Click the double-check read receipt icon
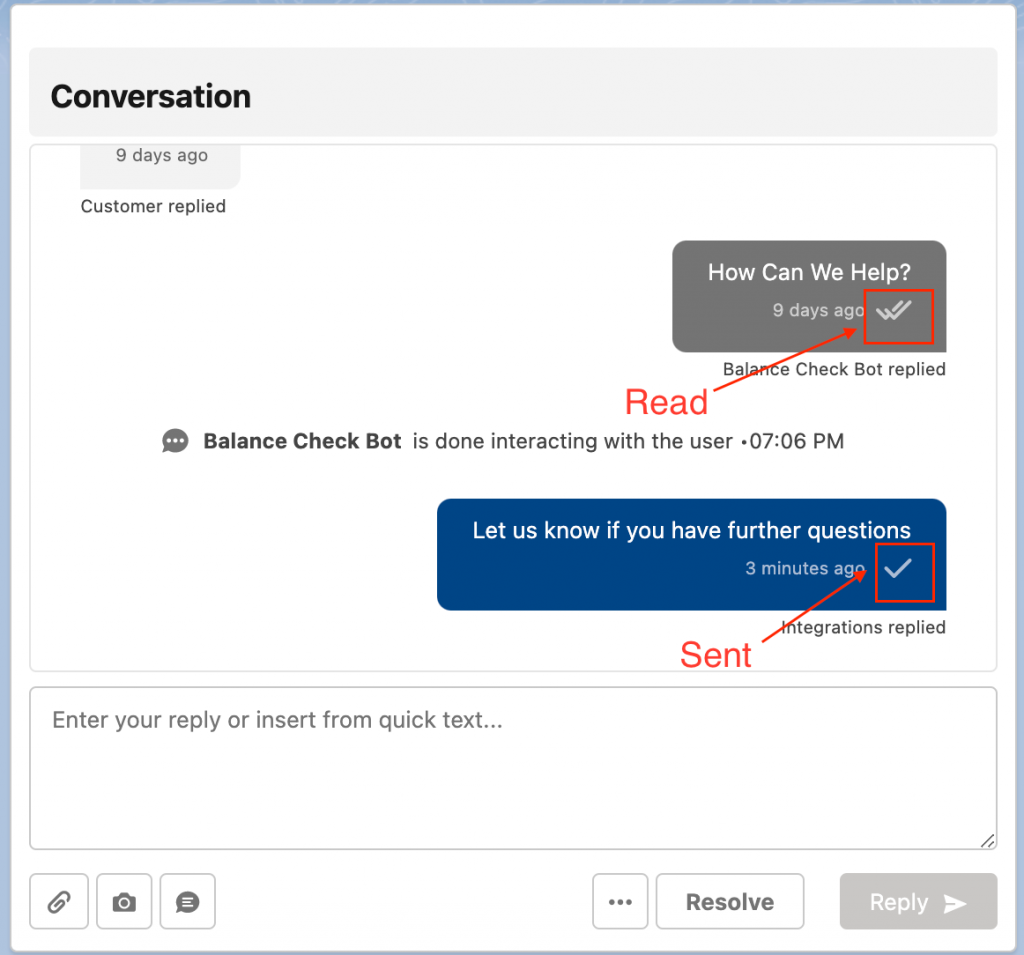The height and width of the screenshot is (955, 1024). [894, 311]
